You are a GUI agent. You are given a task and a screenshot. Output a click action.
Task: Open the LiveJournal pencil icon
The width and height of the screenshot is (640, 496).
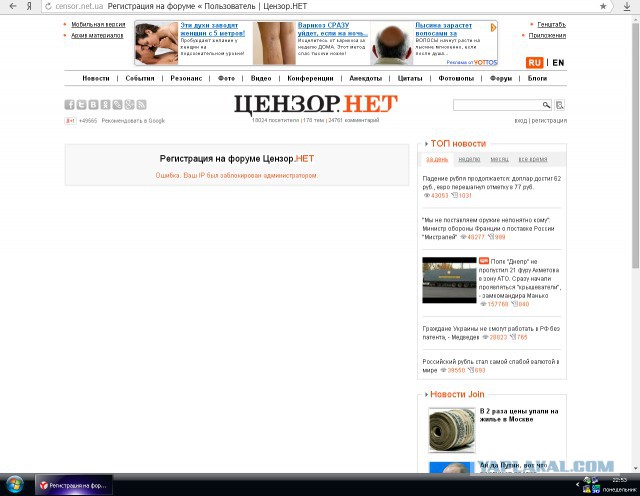coord(118,105)
